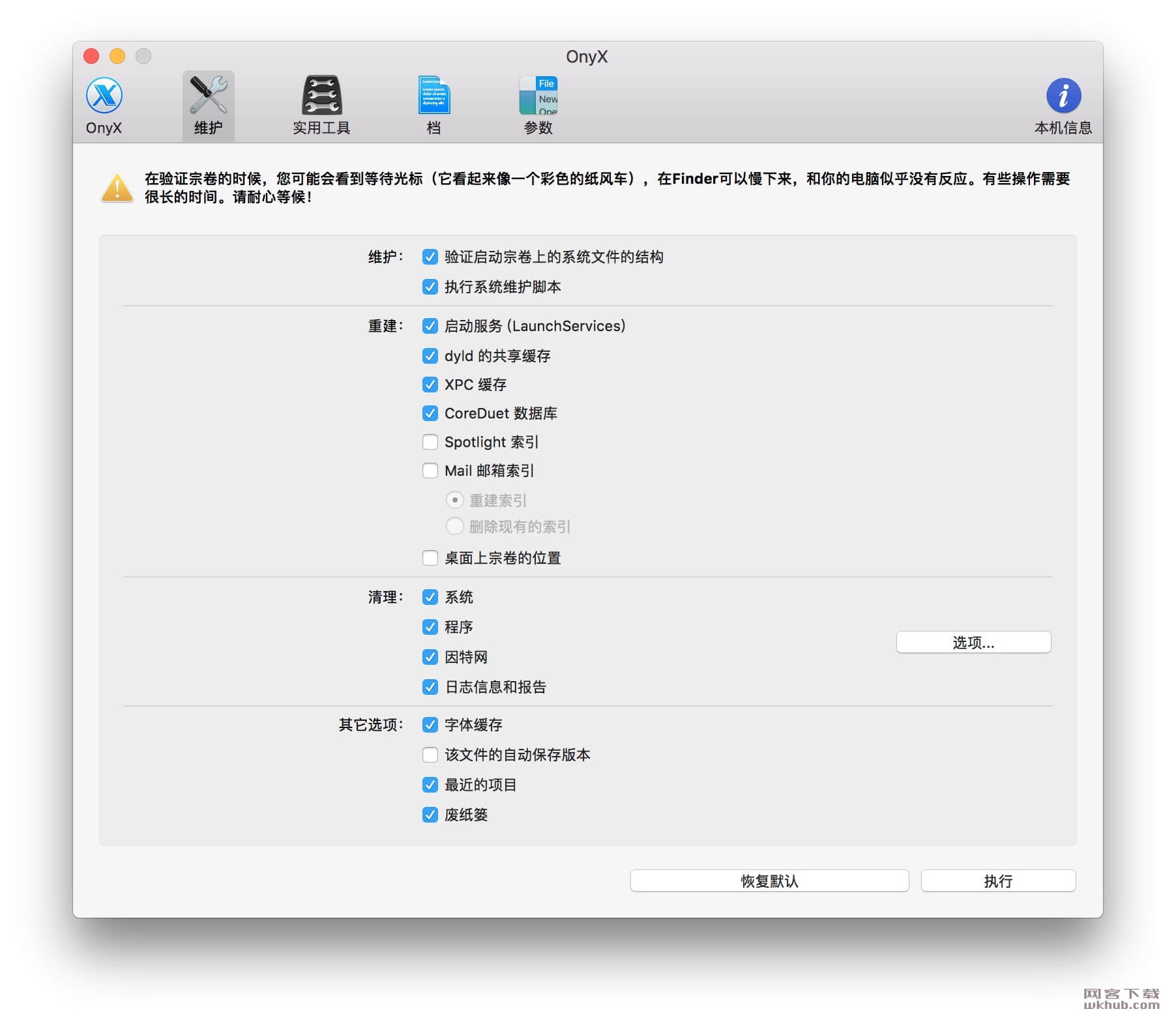Toggle 废纸篓 checkbox
The height and width of the screenshot is (1022, 1176).
click(x=430, y=815)
